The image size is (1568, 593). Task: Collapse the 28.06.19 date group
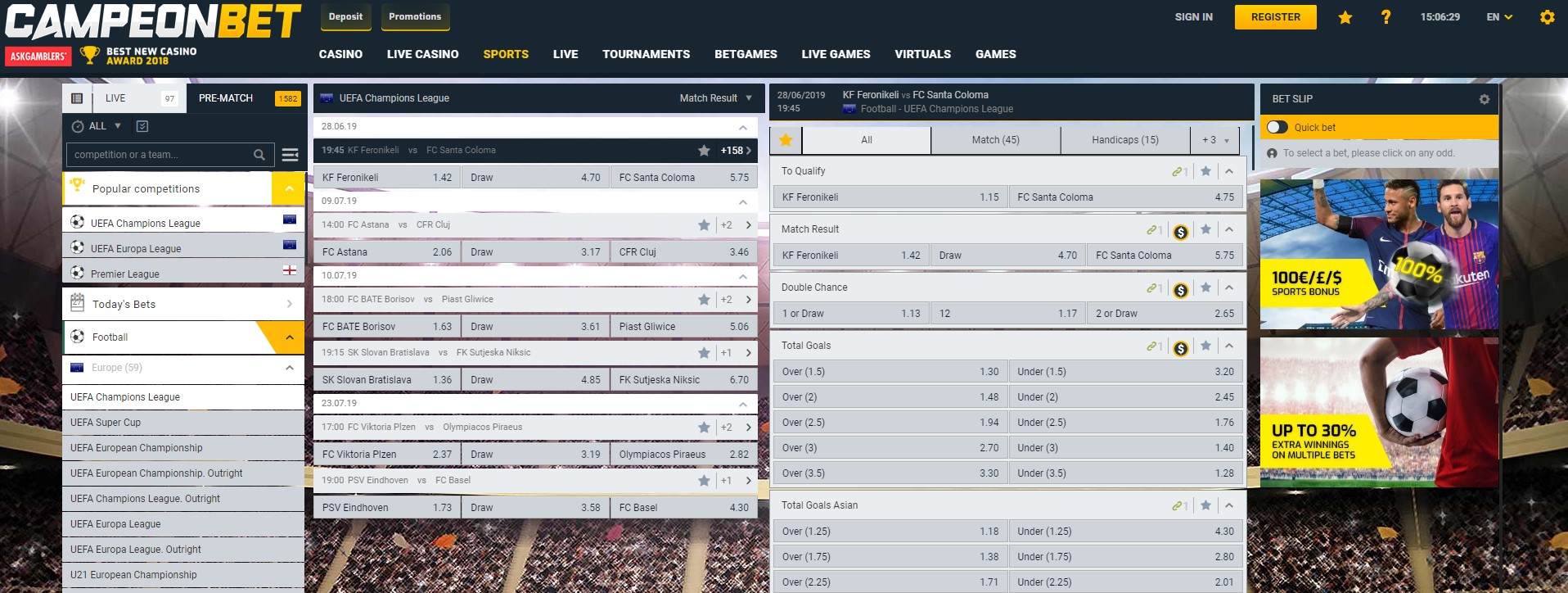(x=742, y=127)
